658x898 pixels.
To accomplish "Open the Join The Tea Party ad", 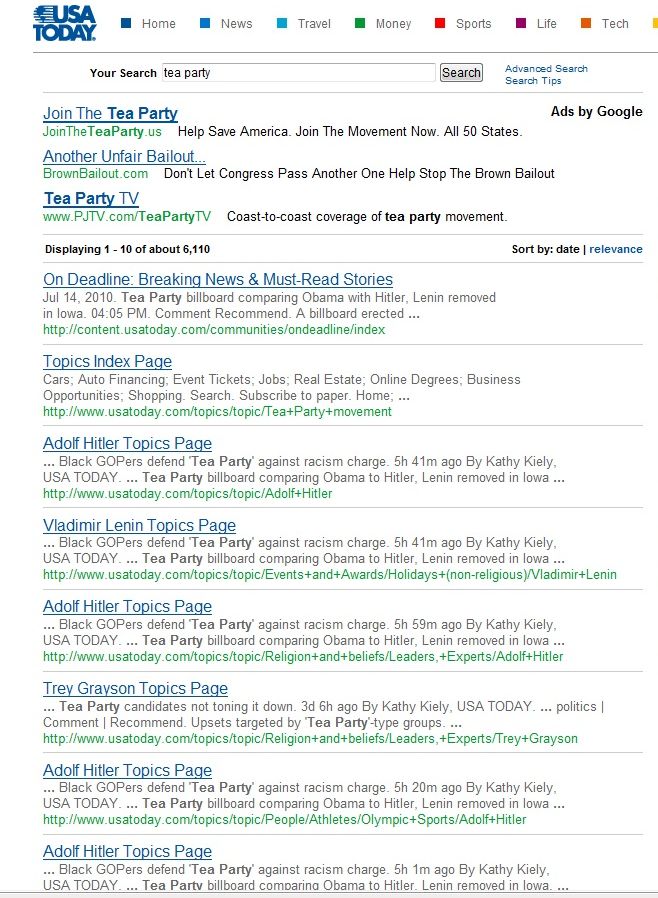I will (111, 113).
